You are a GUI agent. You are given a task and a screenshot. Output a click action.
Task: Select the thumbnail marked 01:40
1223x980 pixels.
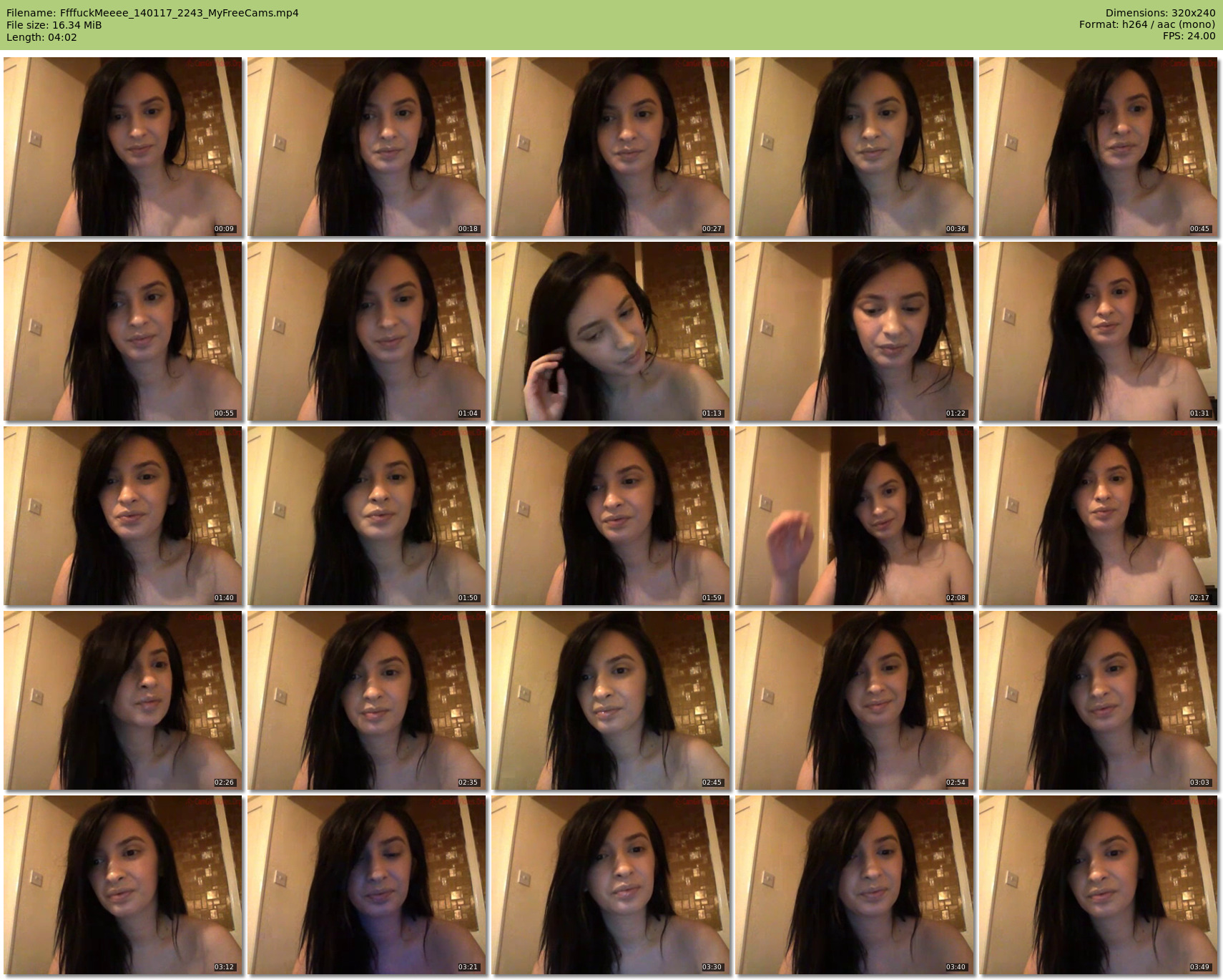[123, 516]
